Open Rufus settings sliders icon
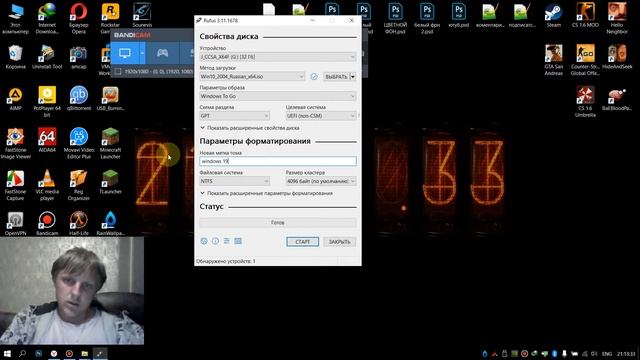The height and width of the screenshot is (360, 640). [x=227, y=241]
